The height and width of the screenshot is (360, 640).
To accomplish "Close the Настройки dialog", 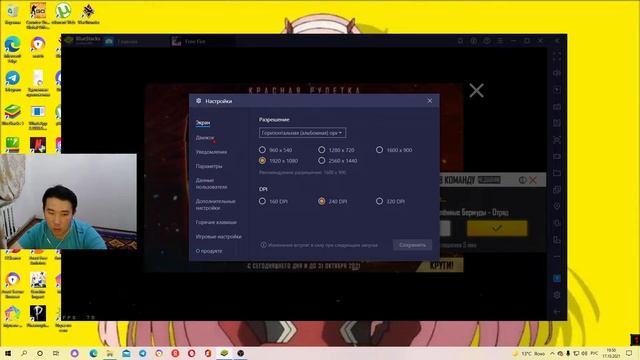I will (429, 100).
